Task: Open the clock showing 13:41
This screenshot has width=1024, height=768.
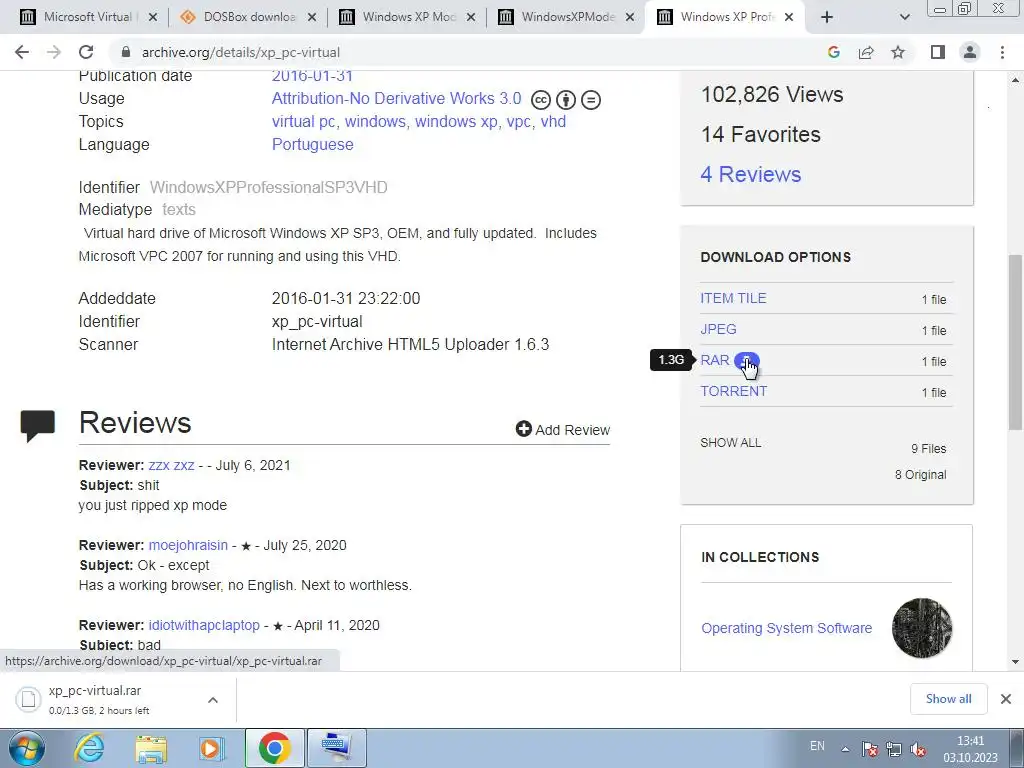Action: [x=970, y=749]
